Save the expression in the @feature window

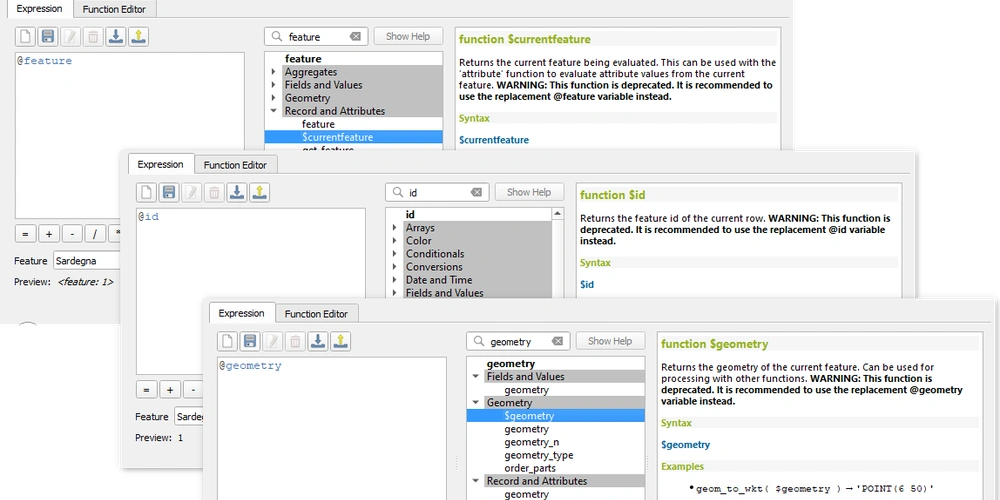pyautogui.click(x=48, y=36)
